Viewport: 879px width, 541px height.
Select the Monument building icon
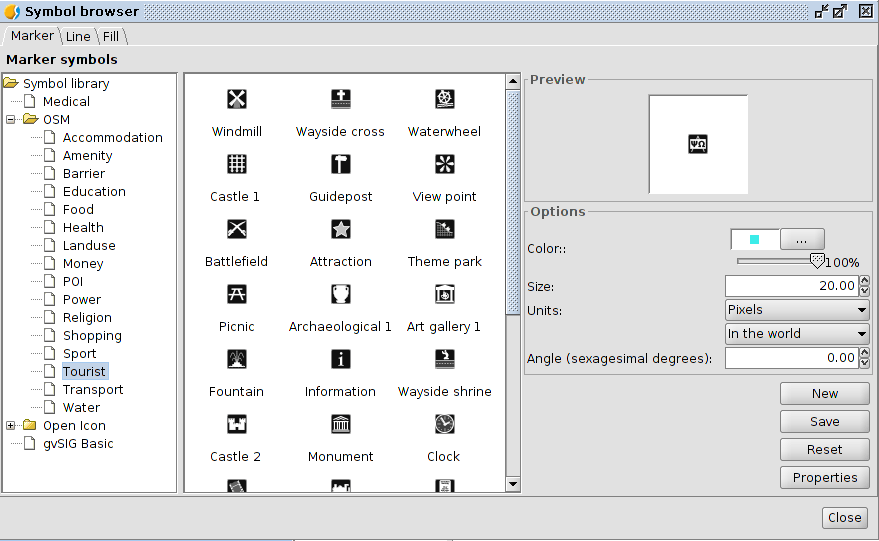click(341, 424)
